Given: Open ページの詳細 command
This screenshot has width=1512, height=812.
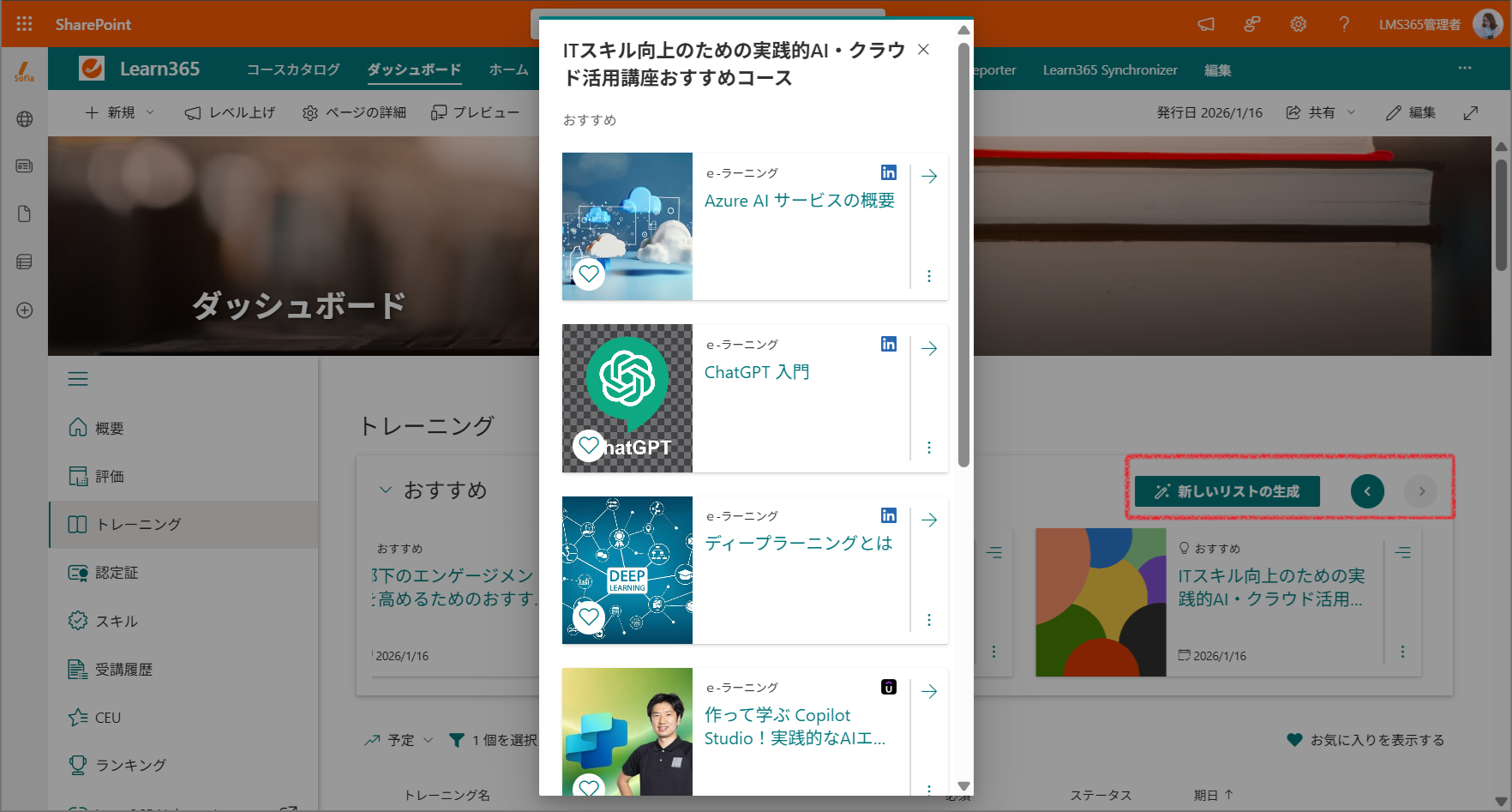Looking at the screenshot, I should point(354,112).
